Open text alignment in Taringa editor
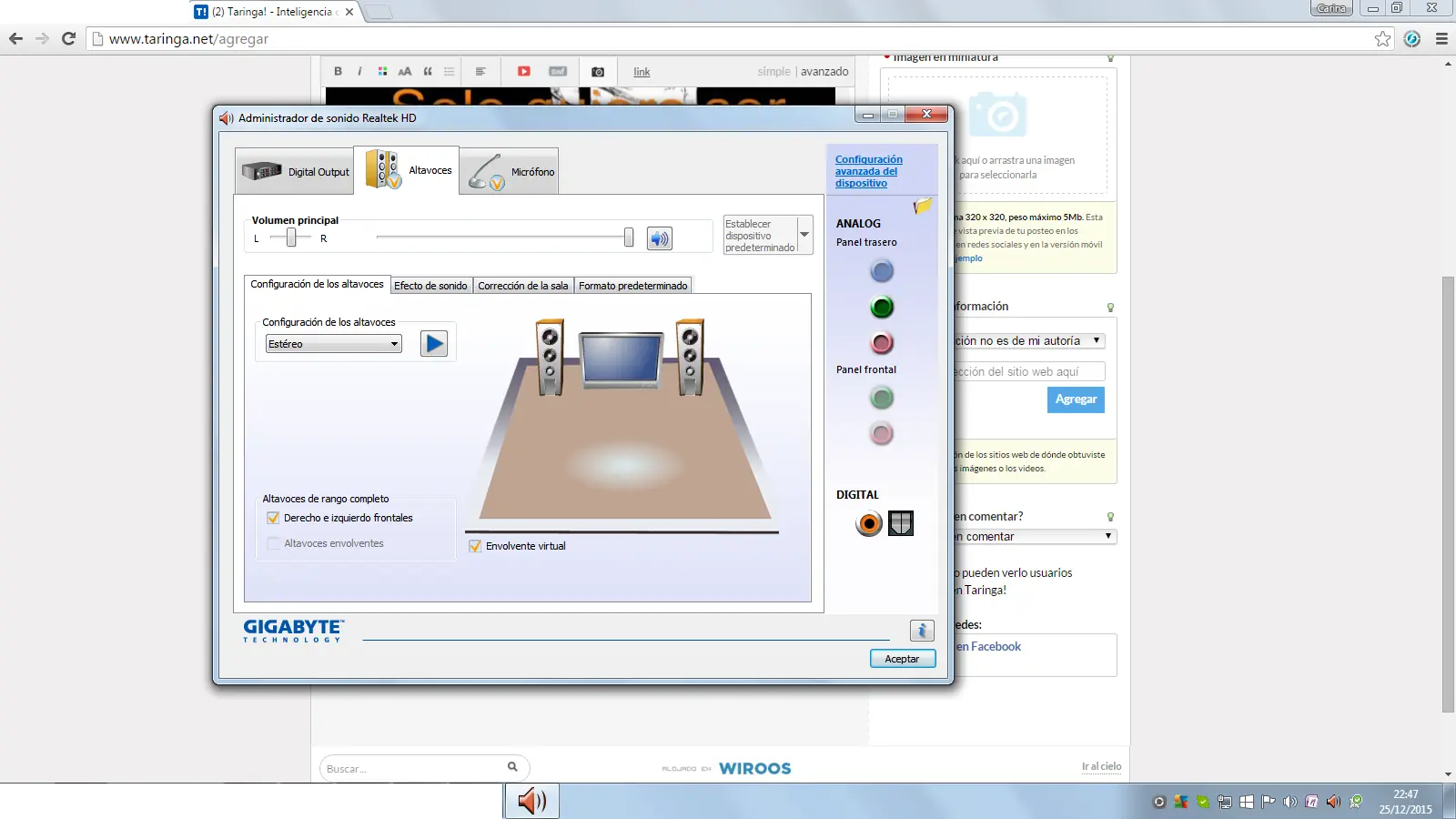 [x=480, y=71]
